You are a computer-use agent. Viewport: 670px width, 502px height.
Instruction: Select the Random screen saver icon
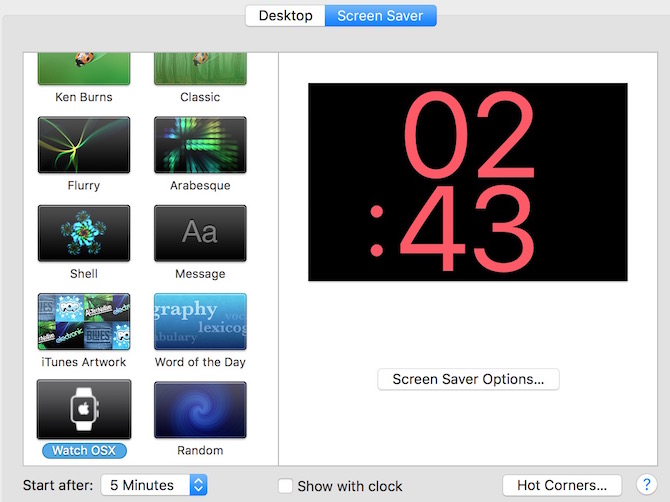[200, 409]
